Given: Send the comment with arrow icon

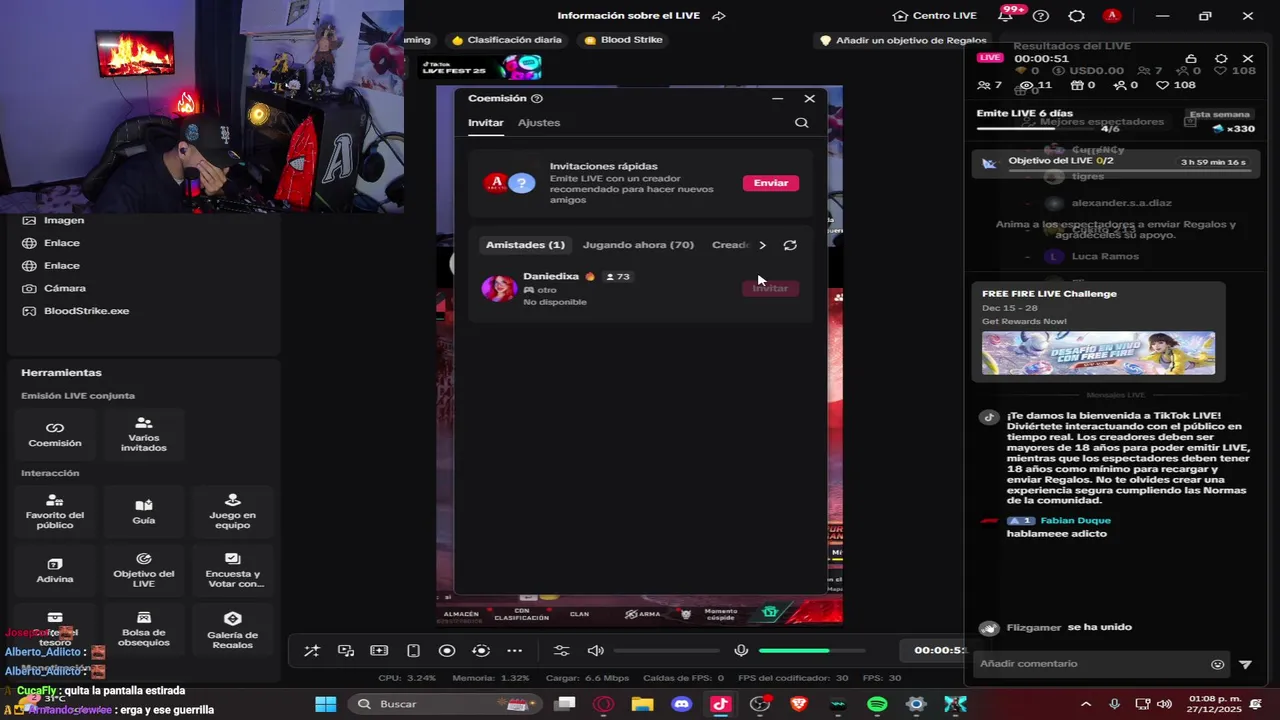Looking at the screenshot, I should tap(1245, 664).
